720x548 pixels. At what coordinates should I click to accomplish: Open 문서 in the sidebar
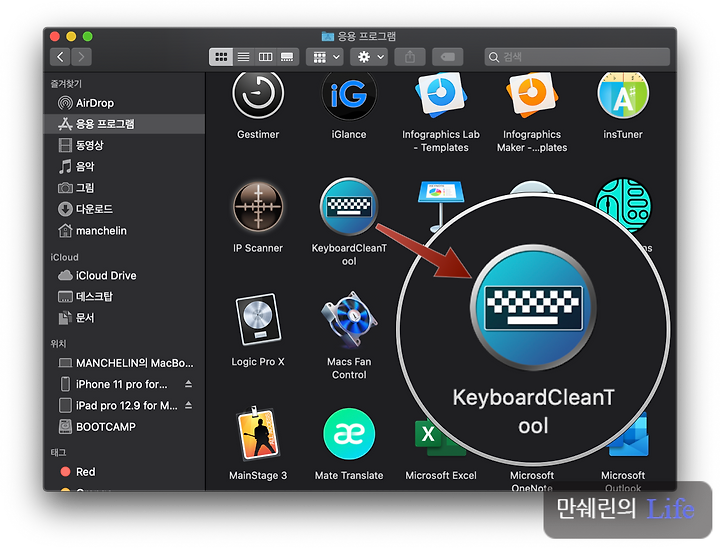coord(124,317)
